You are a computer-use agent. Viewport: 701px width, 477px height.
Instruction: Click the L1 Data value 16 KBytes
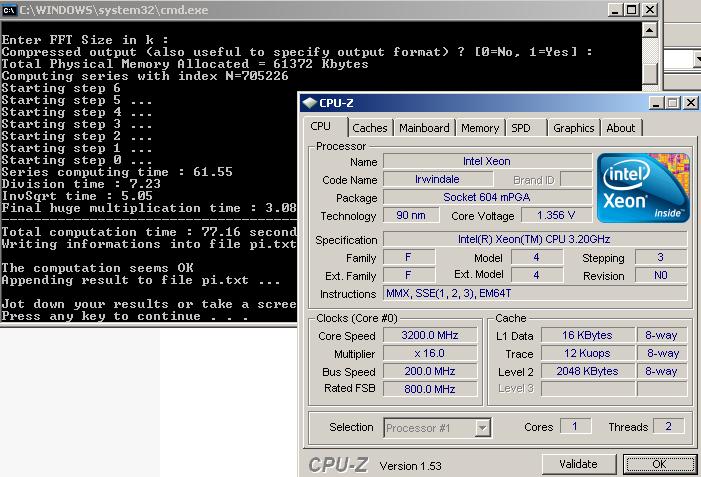point(587,335)
